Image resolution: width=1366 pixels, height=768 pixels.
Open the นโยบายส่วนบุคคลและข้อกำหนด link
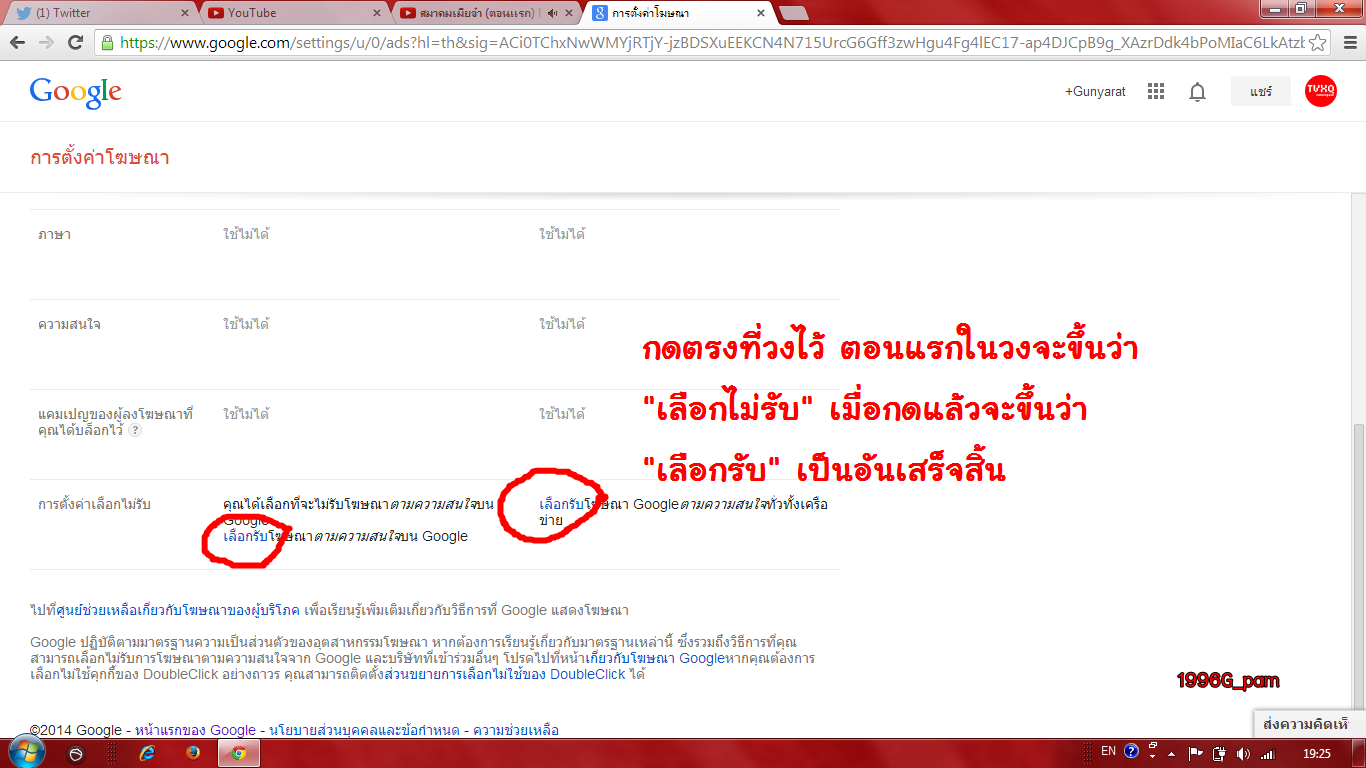[364, 730]
